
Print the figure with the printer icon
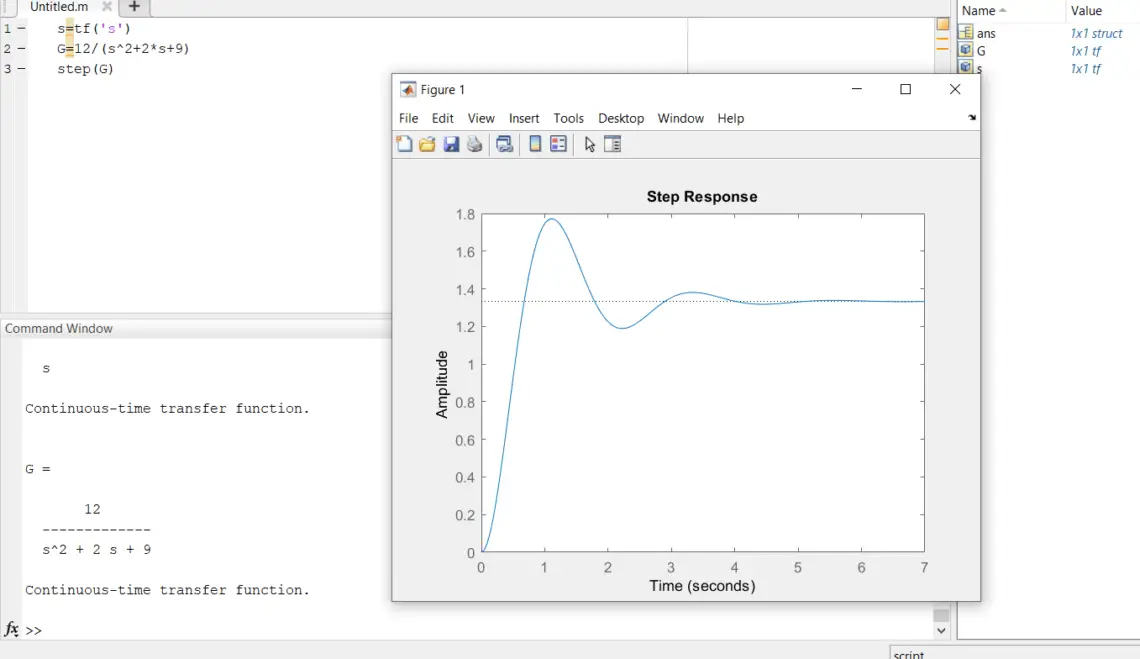(475, 144)
